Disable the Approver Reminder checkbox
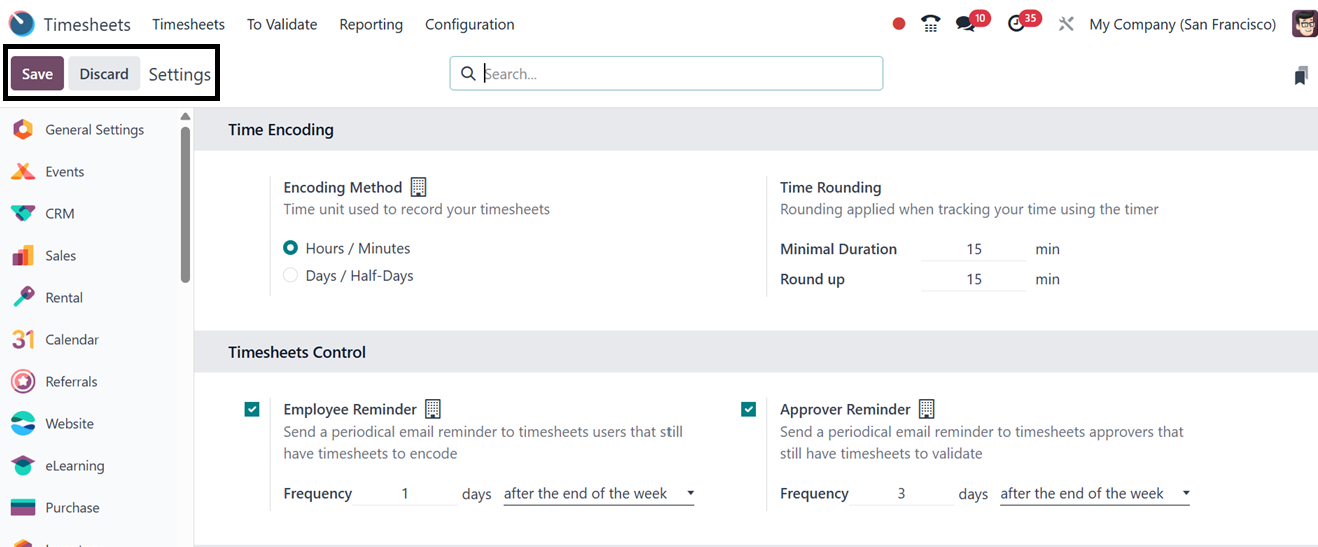The height and width of the screenshot is (547, 1318). (x=748, y=409)
